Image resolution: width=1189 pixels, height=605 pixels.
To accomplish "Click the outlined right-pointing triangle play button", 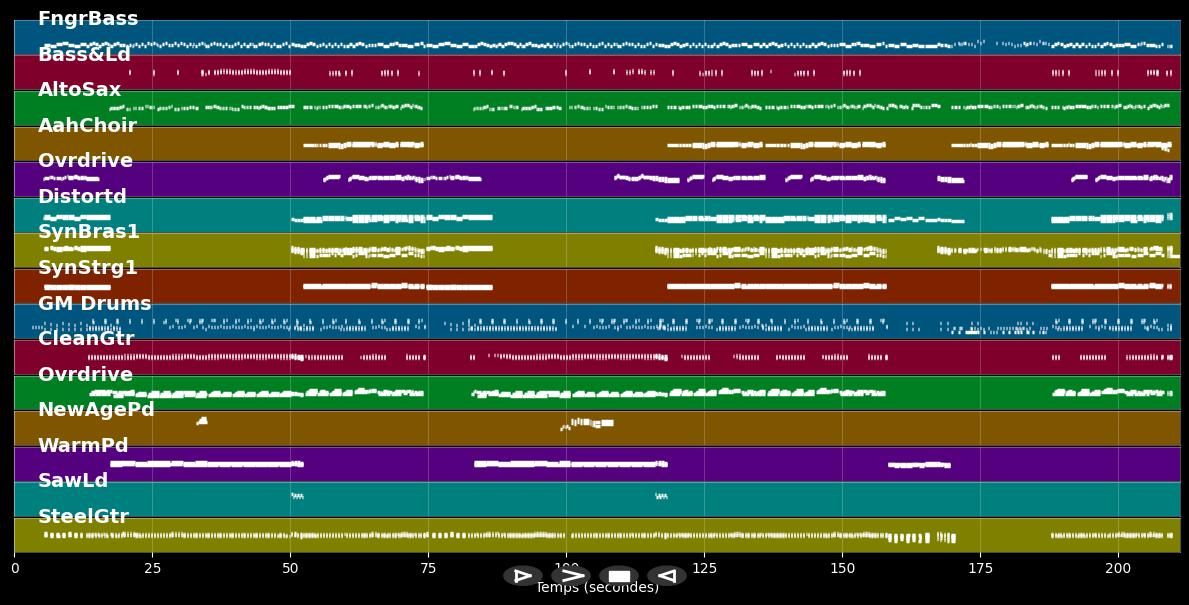I will click(x=522, y=576).
